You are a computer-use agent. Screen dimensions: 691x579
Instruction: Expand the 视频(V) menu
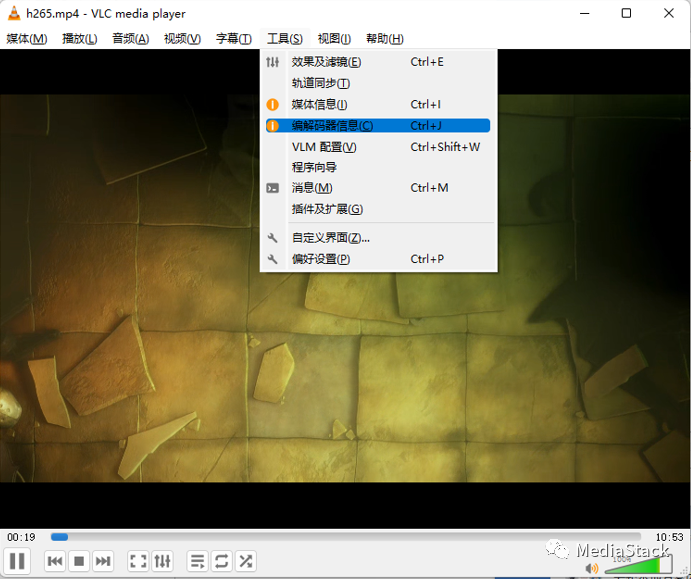(x=182, y=39)
